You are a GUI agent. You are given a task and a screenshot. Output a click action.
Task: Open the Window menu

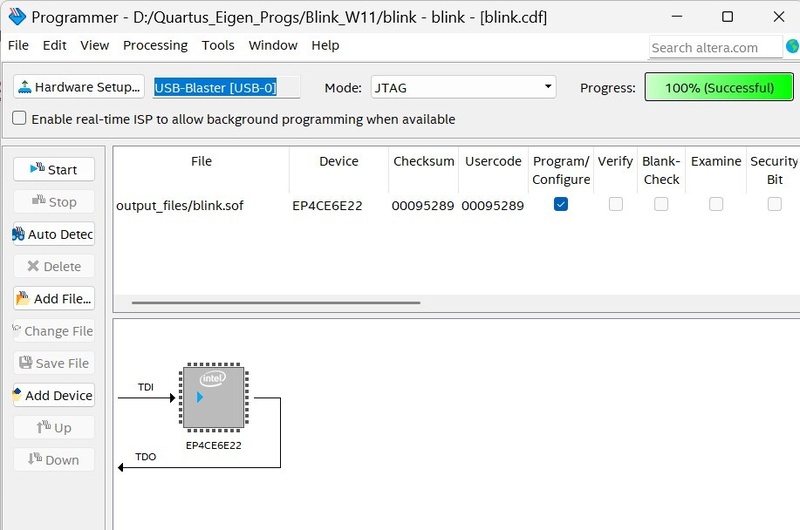[x=273, y=45]
